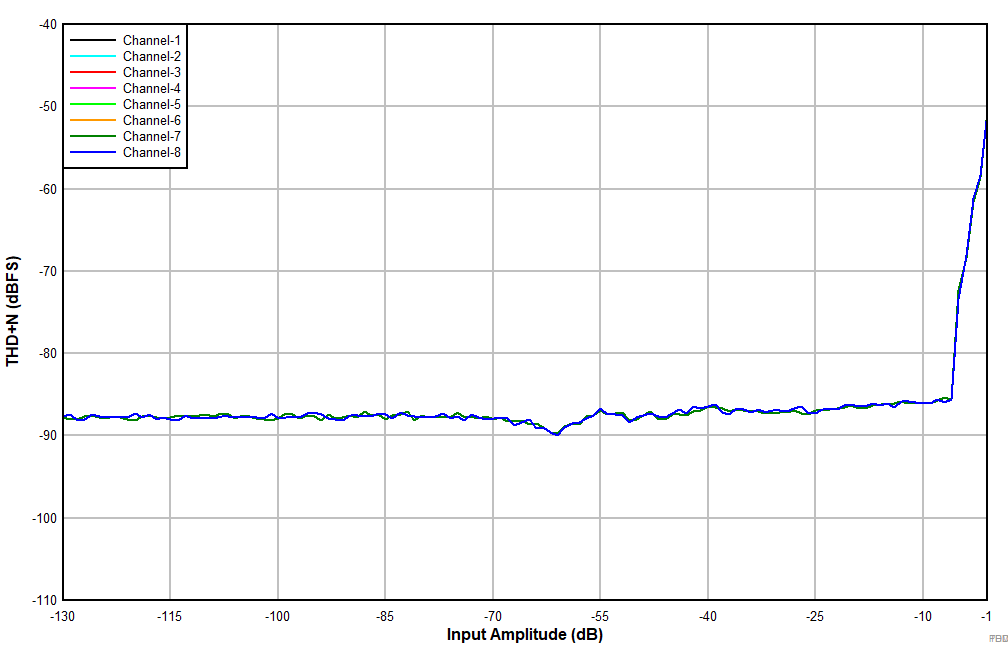
Task: Select the red Channel-3 line swatch
Action: click(87, 73)
